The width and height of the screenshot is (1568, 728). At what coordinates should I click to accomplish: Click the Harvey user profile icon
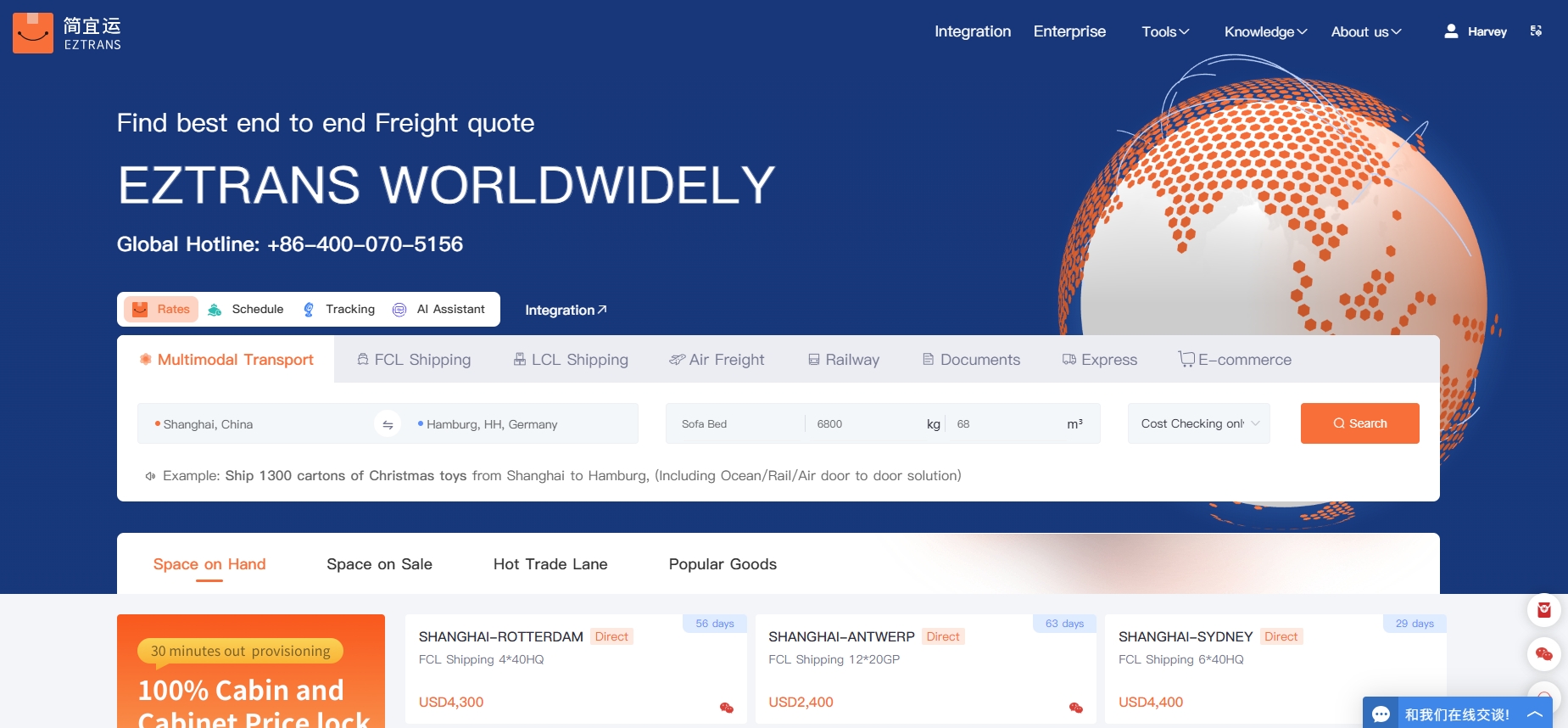(1451, 31)
